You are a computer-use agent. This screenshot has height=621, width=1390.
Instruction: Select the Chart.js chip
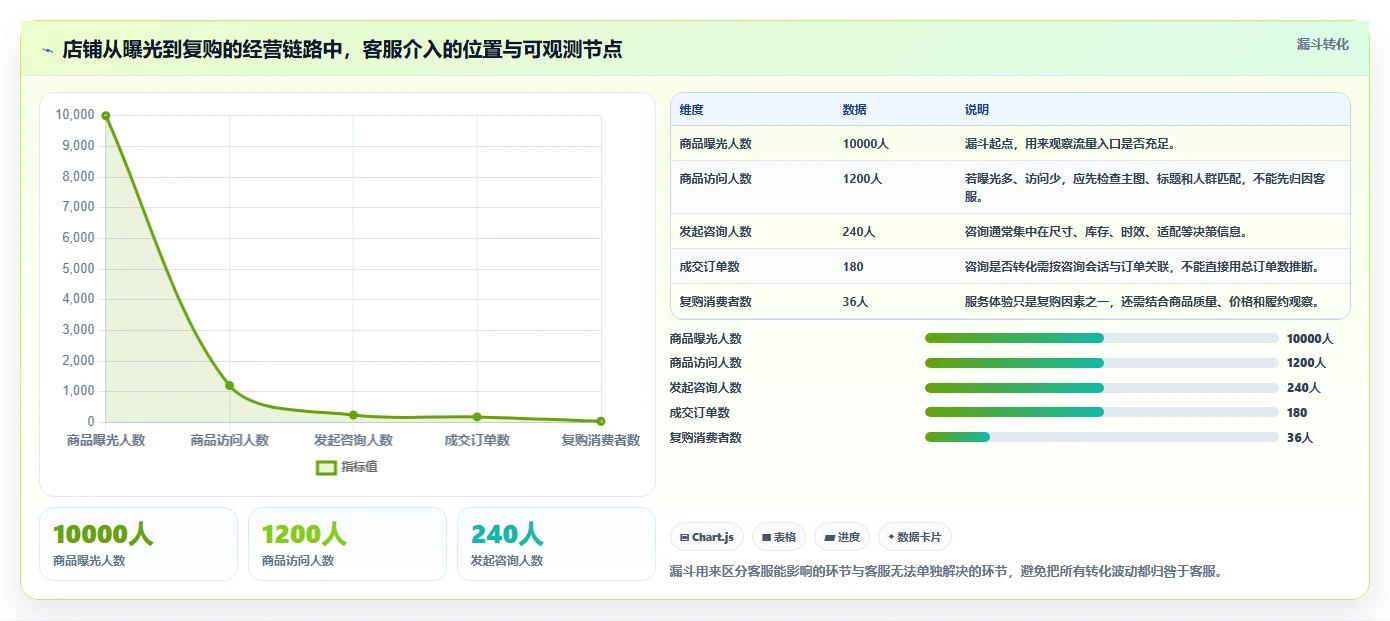707,537
